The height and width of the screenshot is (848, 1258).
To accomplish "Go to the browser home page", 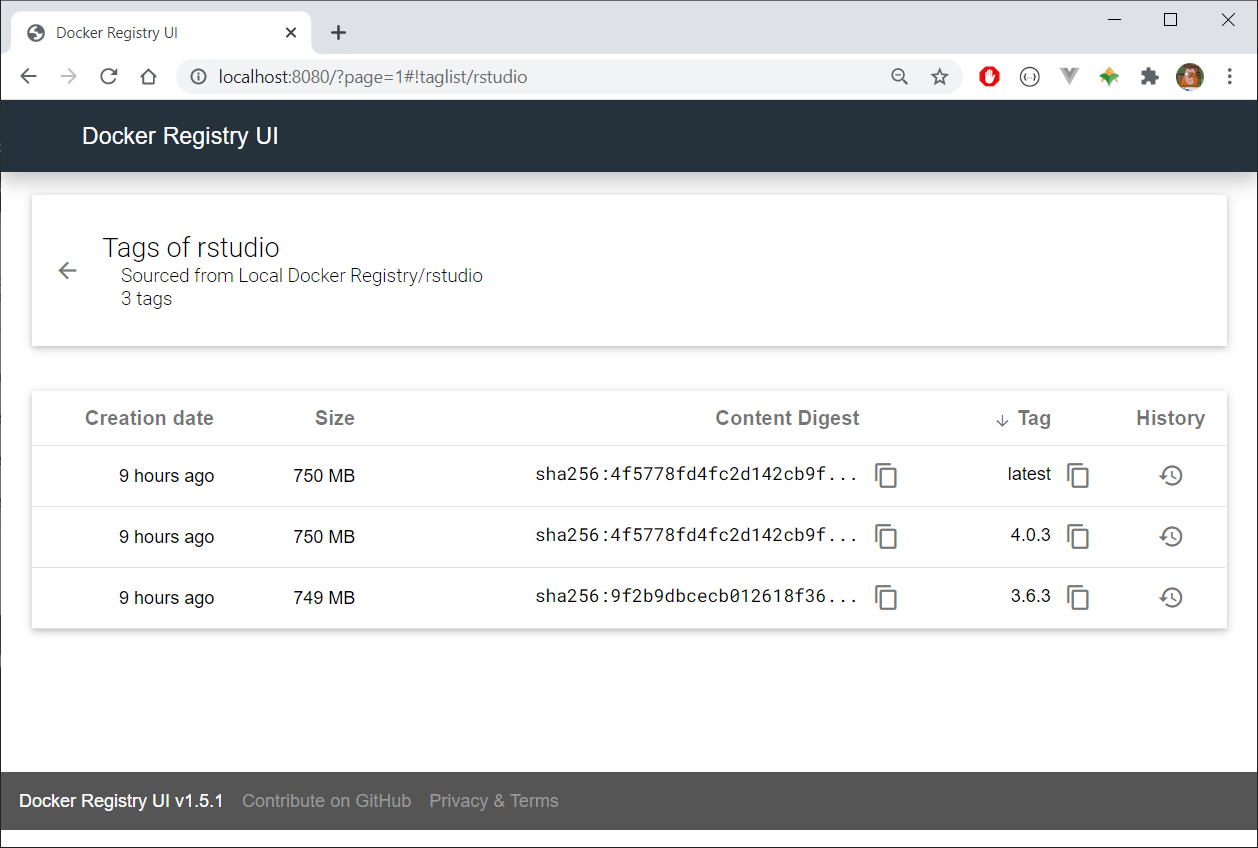I will 148,77.
